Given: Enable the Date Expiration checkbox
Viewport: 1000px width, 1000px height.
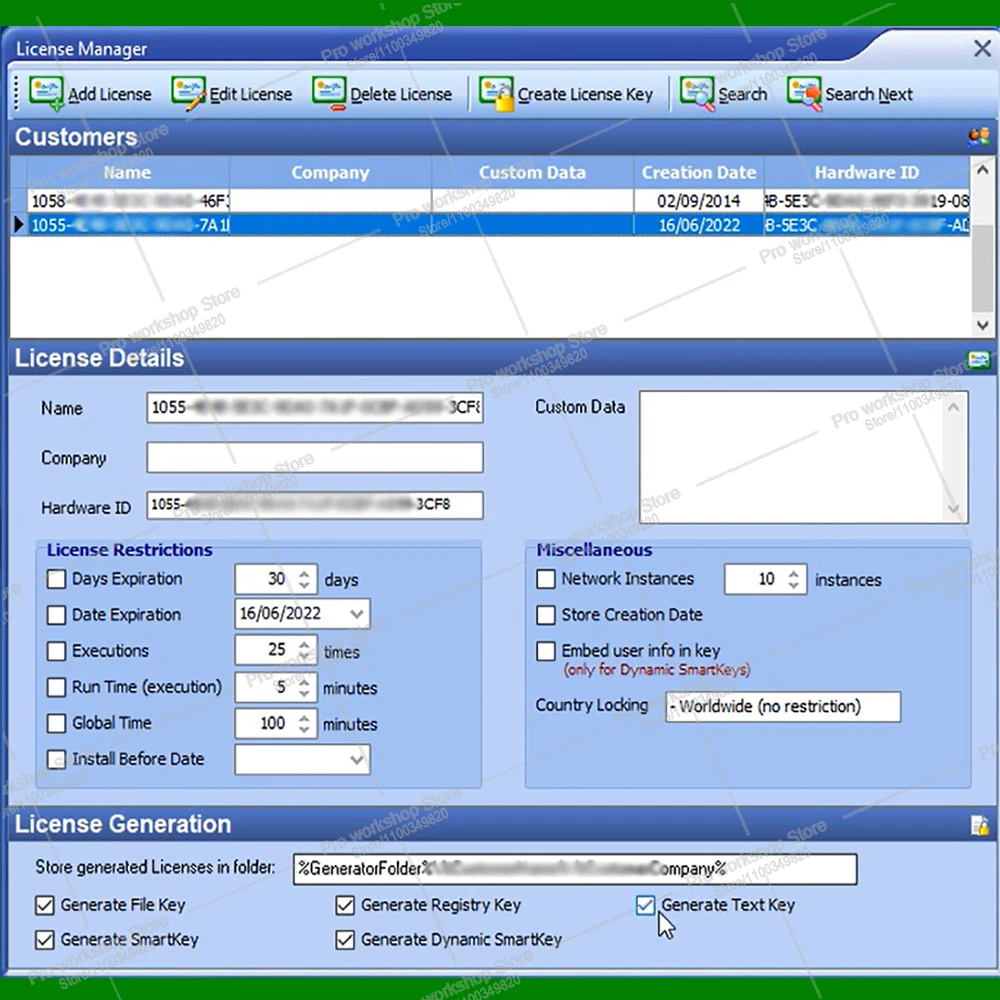Looking at the screenshot, I should (56, 615).
